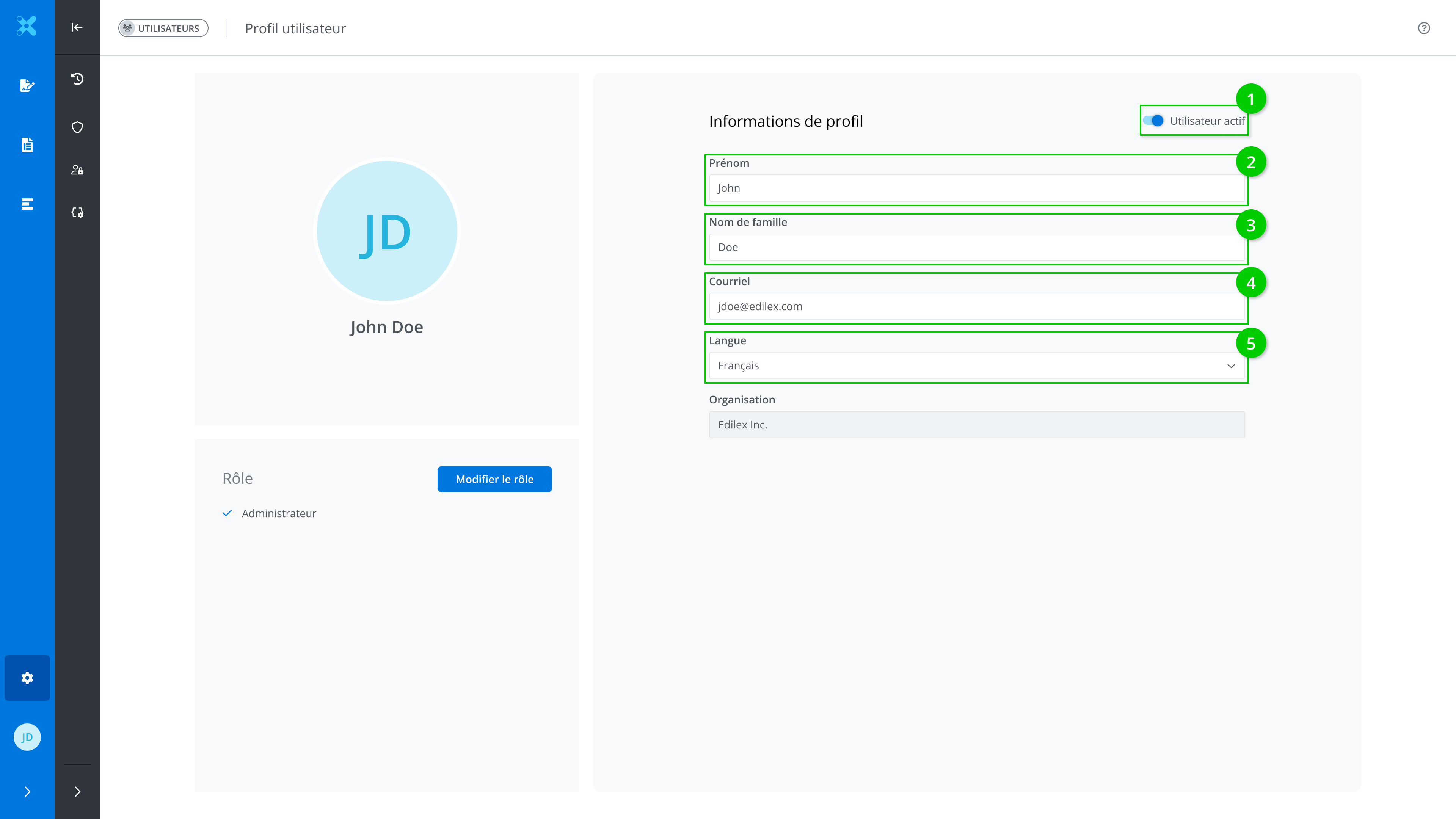Viewport: 1456px width, 819px height.
Task: Open the documents page icon
Action: (27, 145)
